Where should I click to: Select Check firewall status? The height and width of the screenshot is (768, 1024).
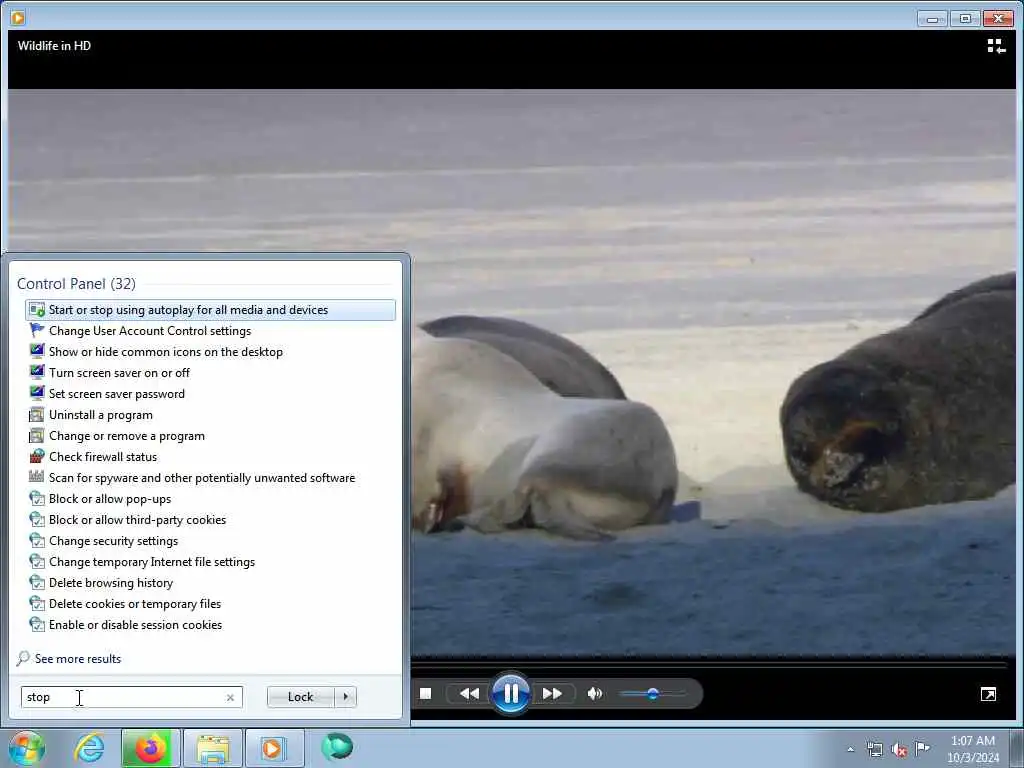click(210, 456)
